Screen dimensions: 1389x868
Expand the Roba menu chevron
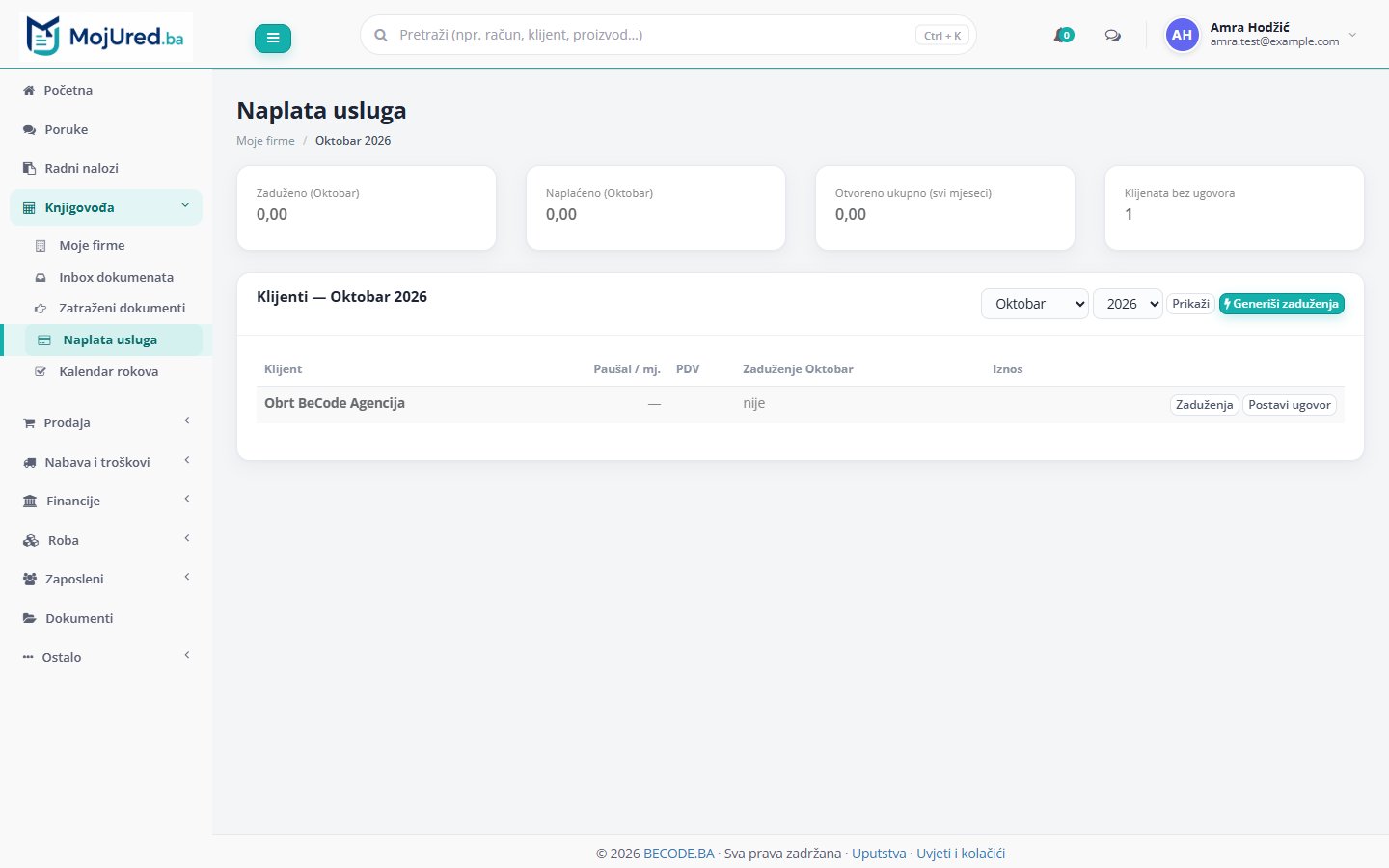(187, 538)
